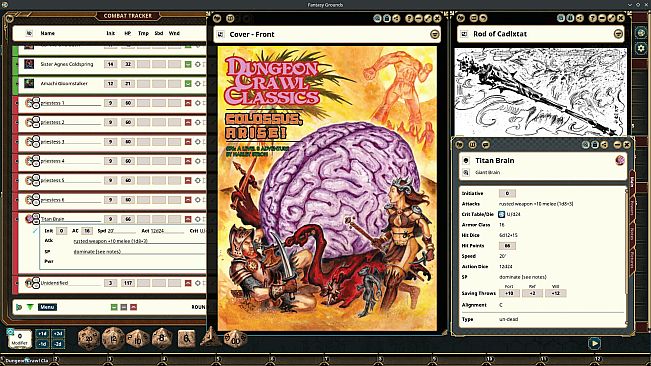
Task: Open the combat tracker Menu button
Action: click(47, 307)
